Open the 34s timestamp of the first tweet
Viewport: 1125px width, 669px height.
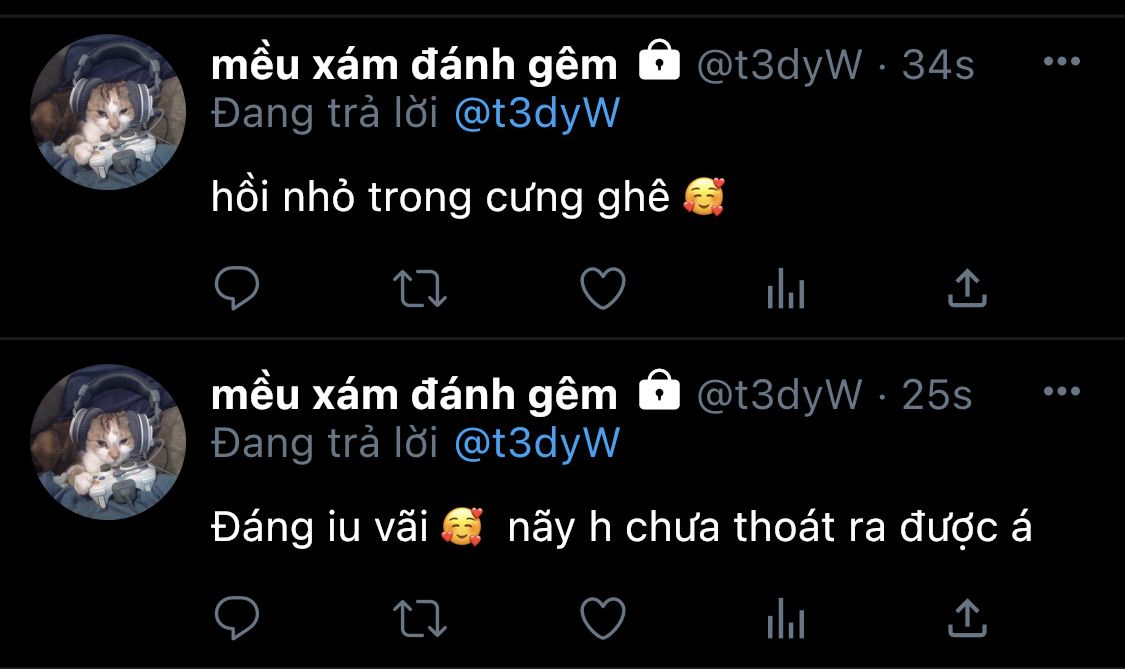click(938, 65)
